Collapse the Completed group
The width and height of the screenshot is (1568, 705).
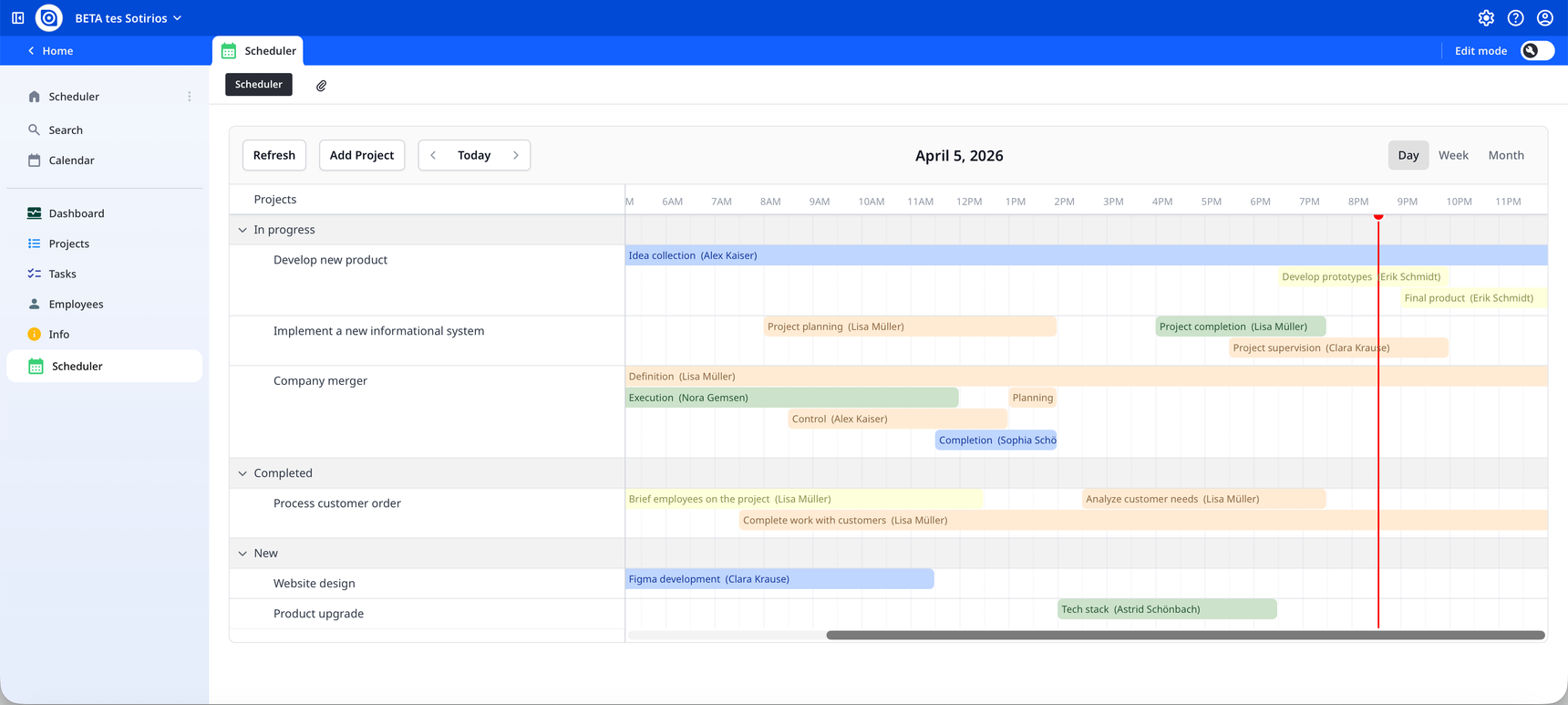(242, 473)
